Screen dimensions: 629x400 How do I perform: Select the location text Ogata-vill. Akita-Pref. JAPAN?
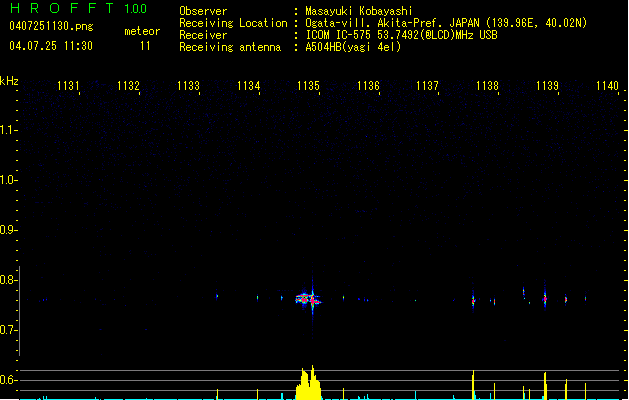click(x=393, y=23)
